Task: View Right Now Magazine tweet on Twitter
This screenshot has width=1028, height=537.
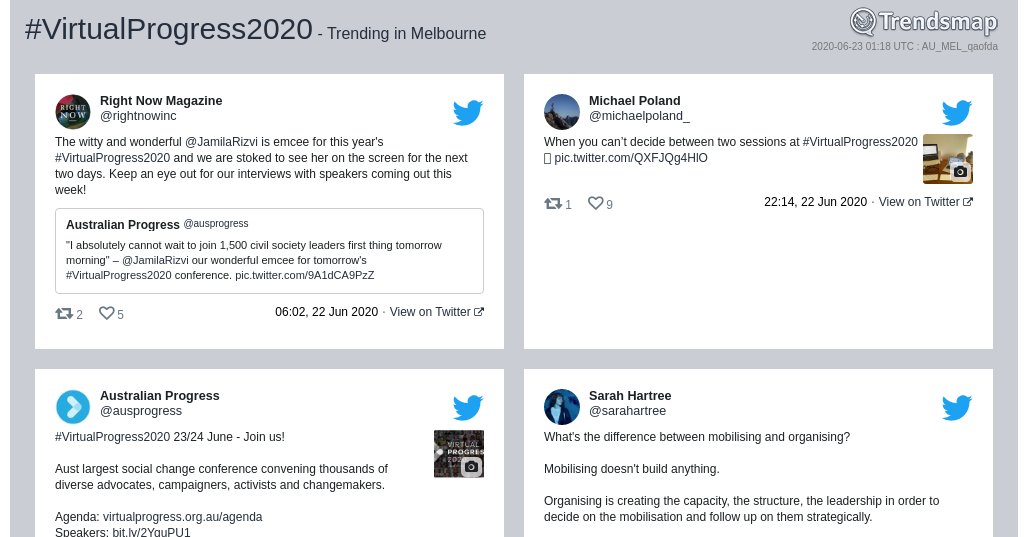Action: 437,312
